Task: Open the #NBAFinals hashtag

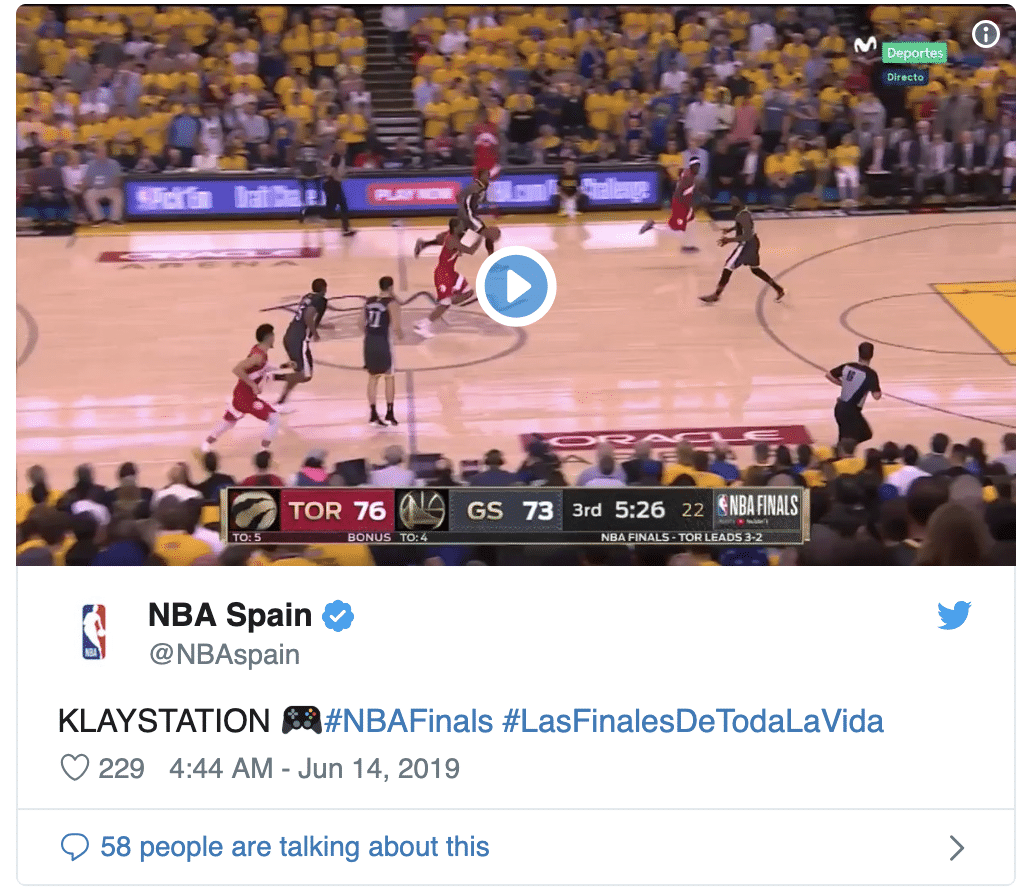Action: click(x=408, y=721)
